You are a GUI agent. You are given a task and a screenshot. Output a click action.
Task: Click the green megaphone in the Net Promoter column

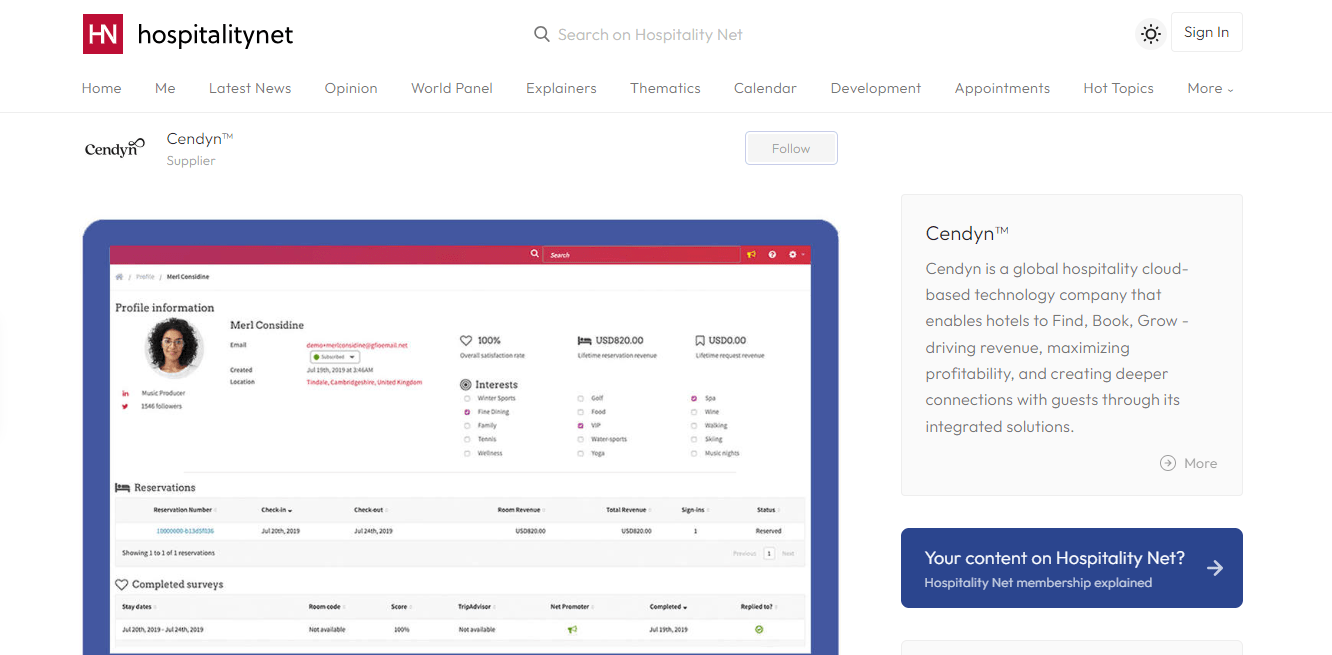point(573,630)
